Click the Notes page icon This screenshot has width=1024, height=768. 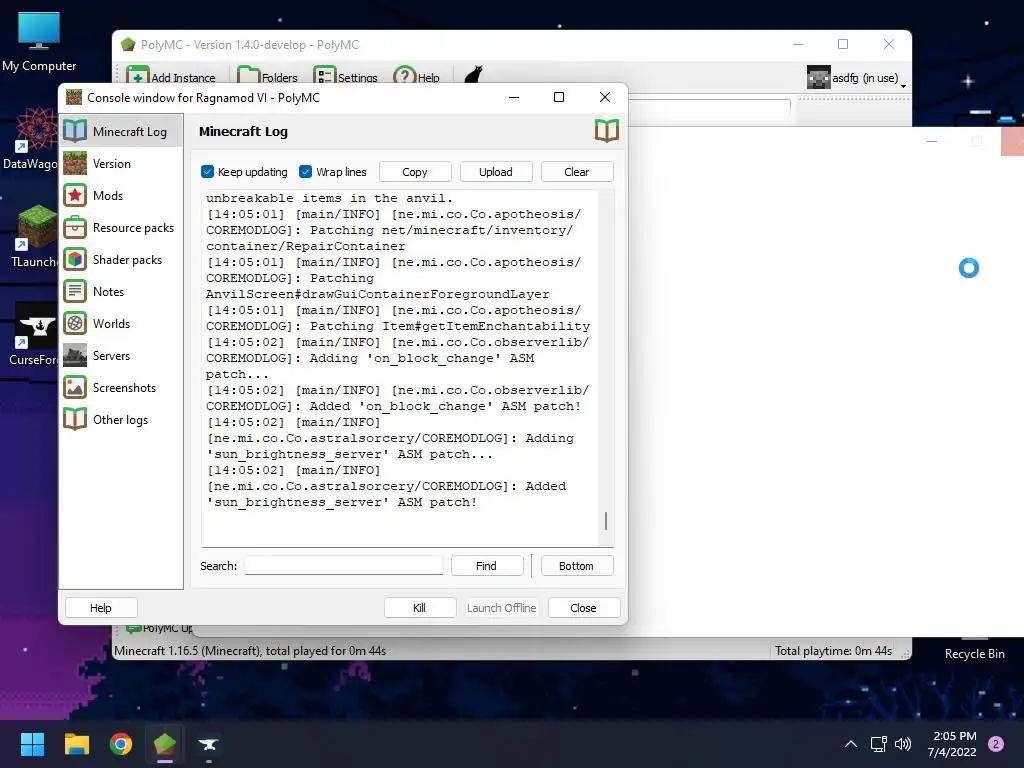75,291
